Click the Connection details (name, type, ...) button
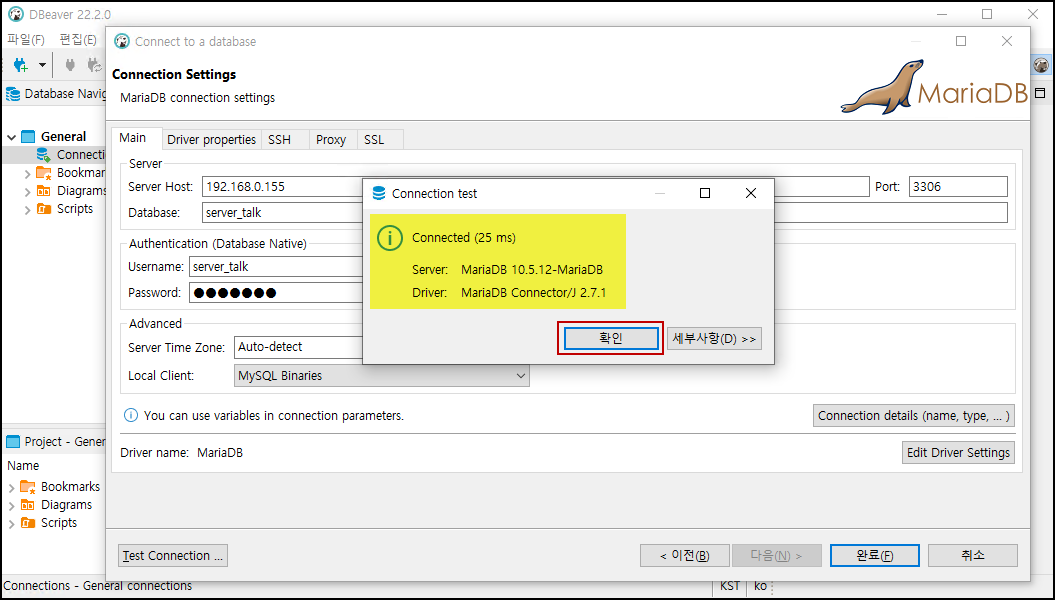 (x=914, y=416)
